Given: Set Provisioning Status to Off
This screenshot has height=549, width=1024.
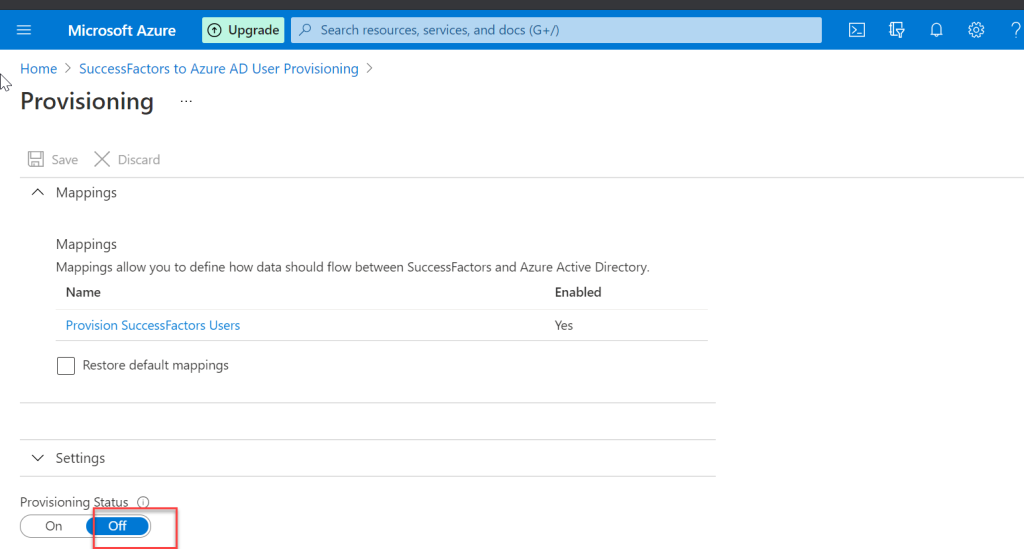Looking at the screenshot, I should click(118, 526).
